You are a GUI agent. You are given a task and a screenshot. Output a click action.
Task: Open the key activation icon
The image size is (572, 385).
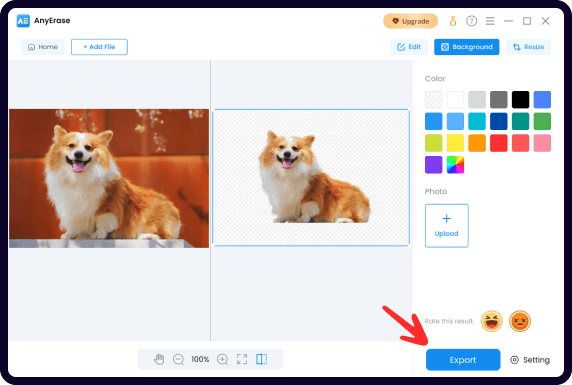coord(453,21)
